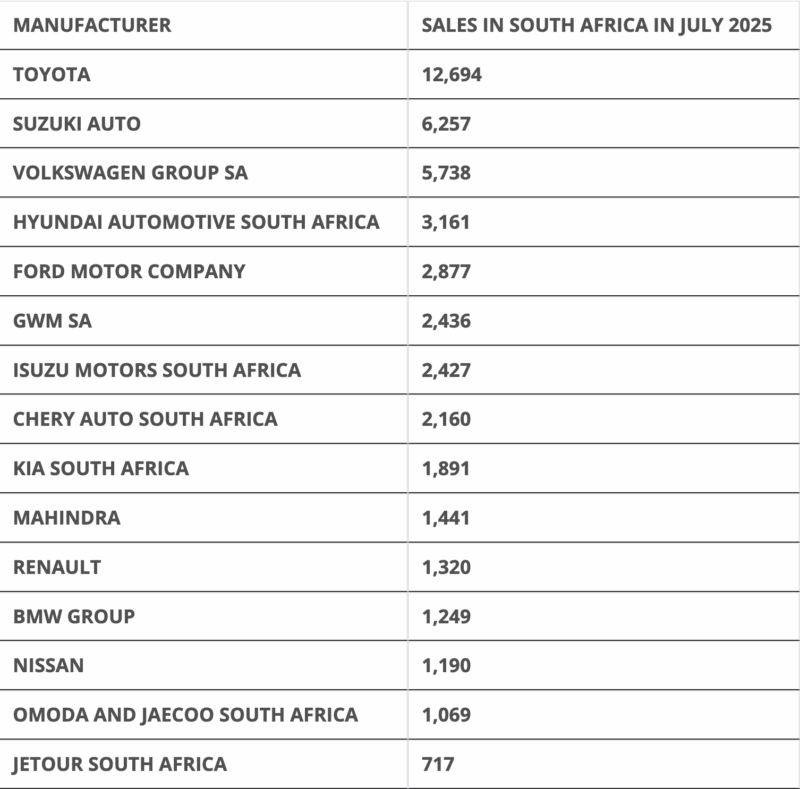Select OMODA AND JAECOO SOUTH AFRICA cell
This screenshot has width=800, height=789.
point(185,715)
